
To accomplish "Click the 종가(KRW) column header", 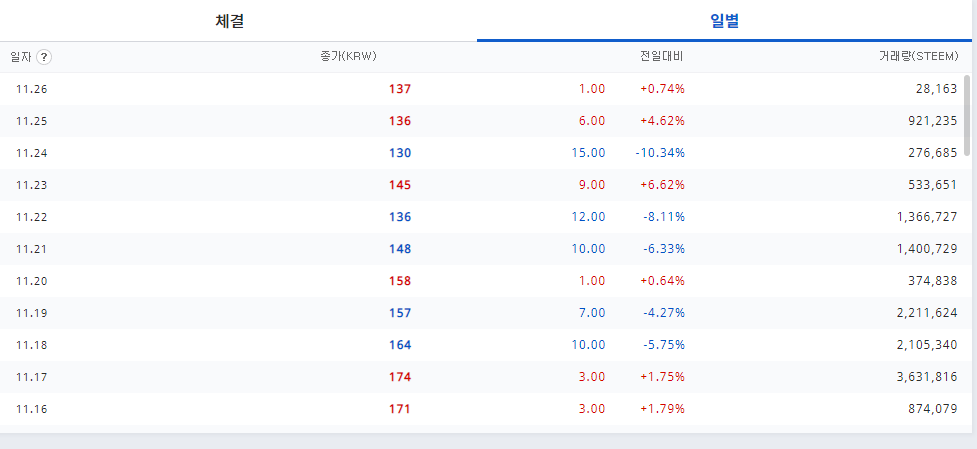I will tap(348, 57).
